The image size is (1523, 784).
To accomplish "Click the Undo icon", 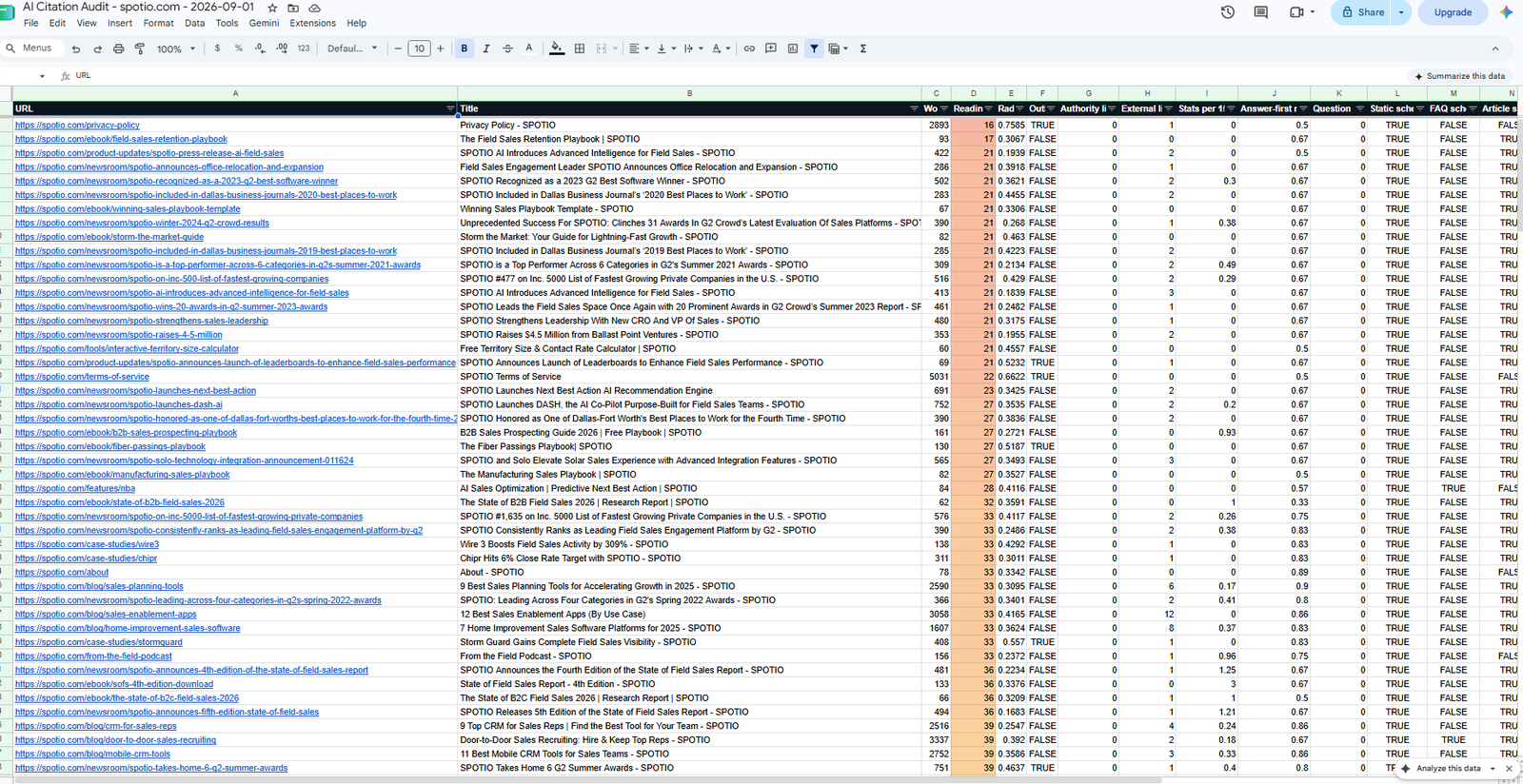I will coord(76,49).
